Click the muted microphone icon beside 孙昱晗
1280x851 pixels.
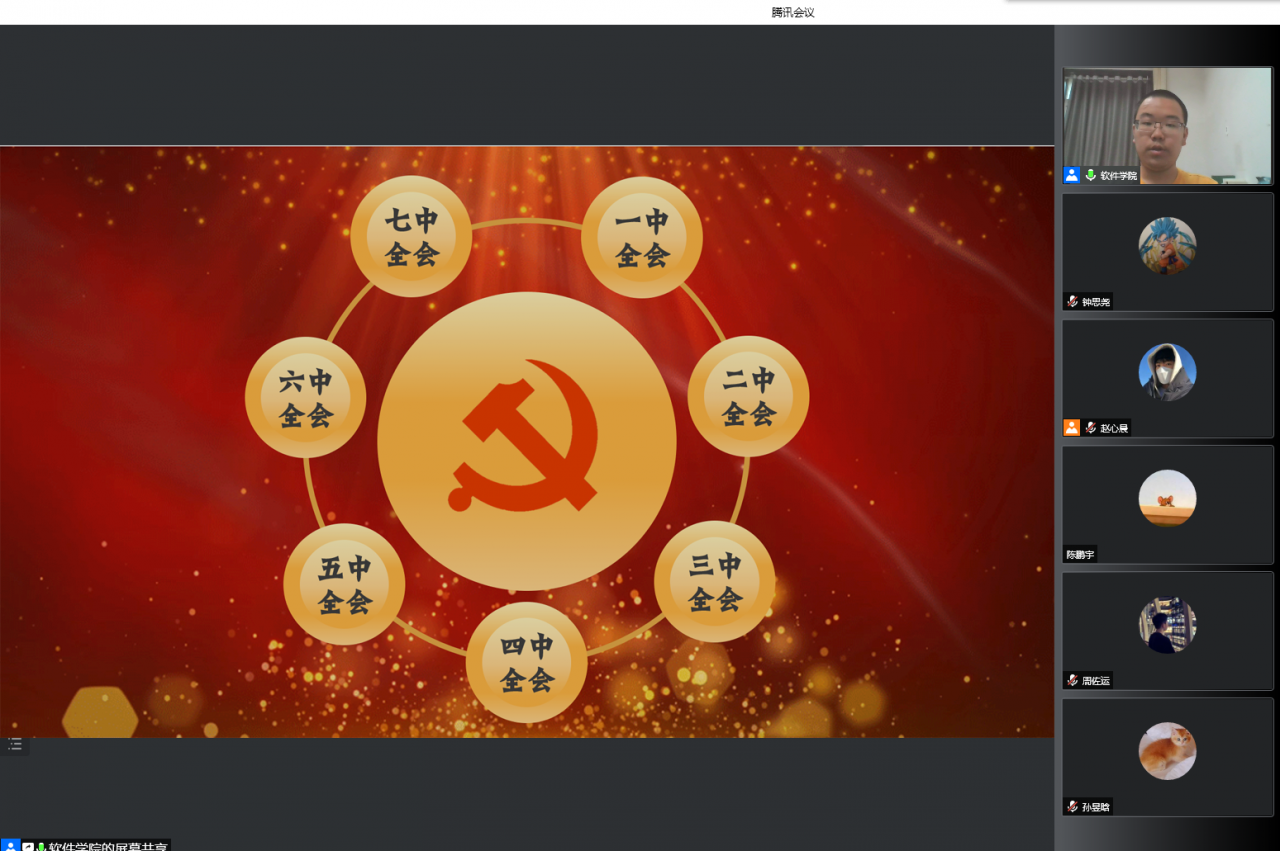[1072, 806]
